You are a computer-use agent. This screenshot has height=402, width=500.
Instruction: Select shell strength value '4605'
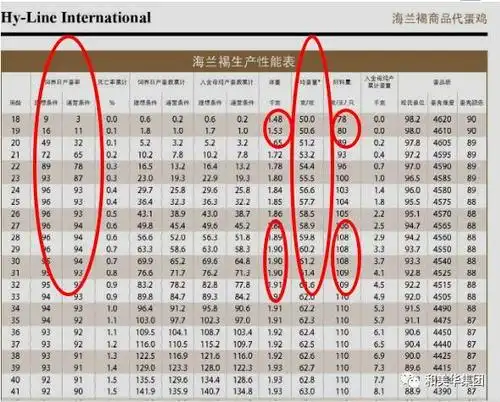(x=442, y=143)
